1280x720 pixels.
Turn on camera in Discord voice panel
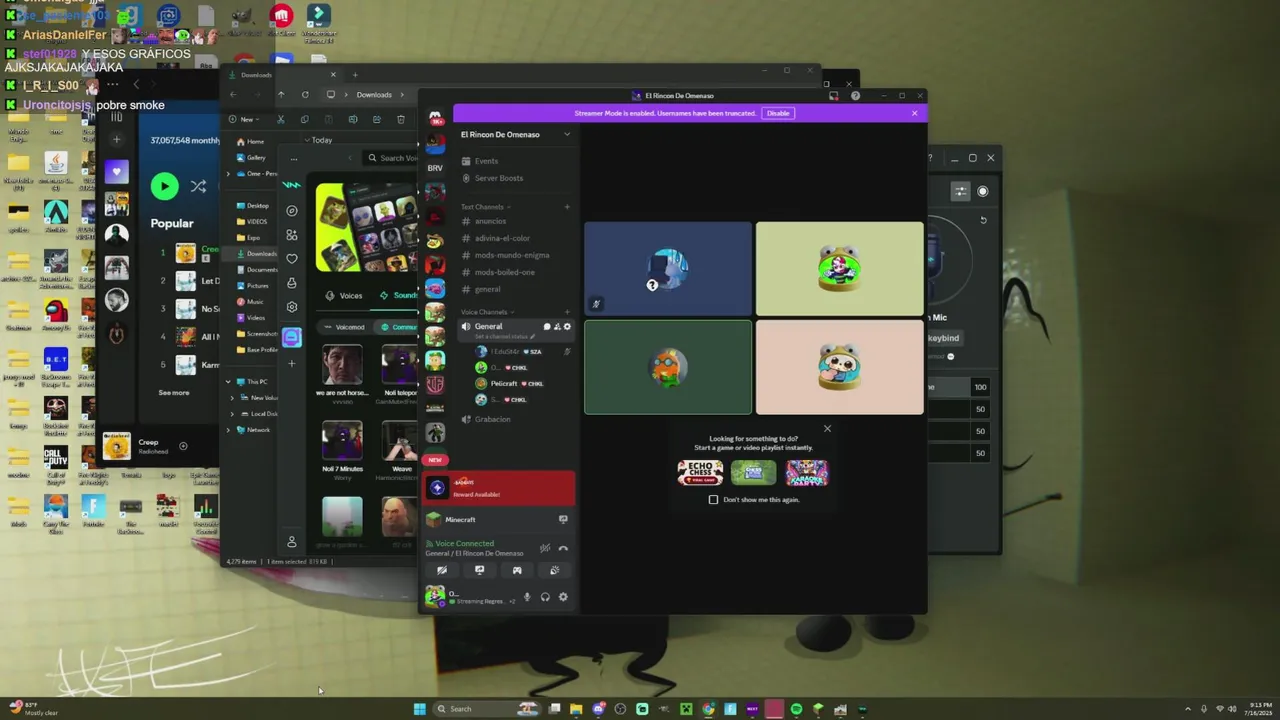tap(442, 570)
